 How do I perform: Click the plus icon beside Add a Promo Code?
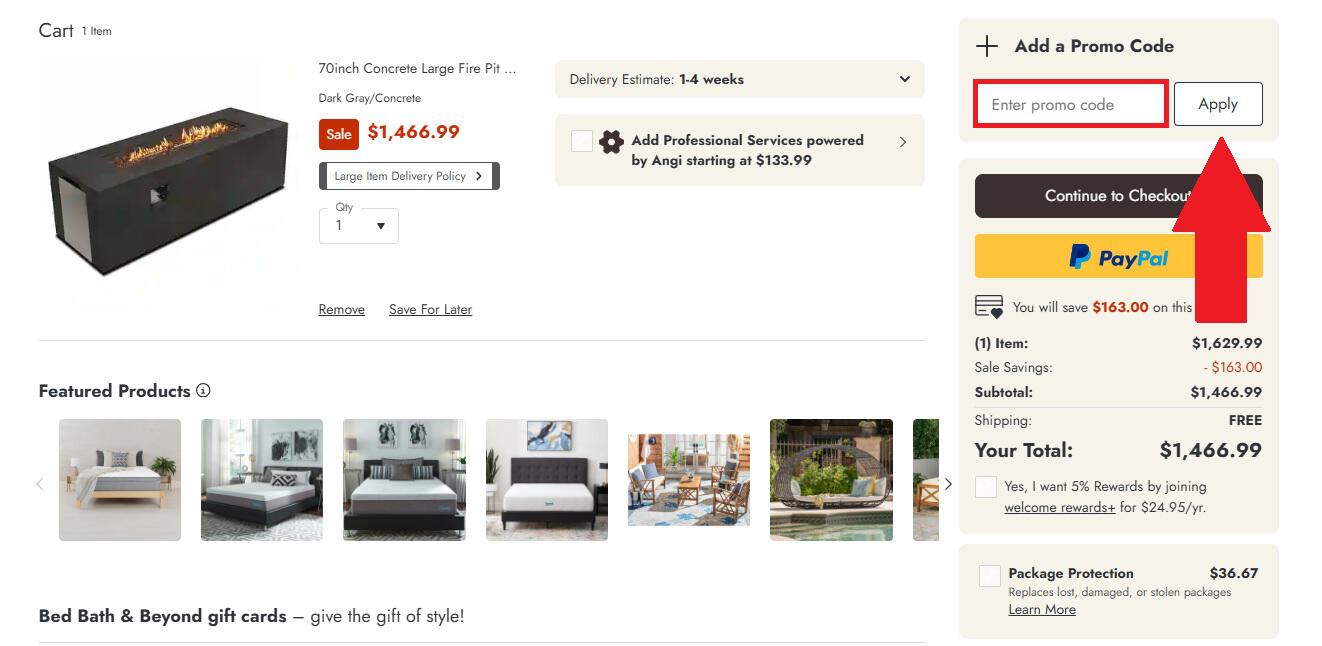click(x=987, y=45)
